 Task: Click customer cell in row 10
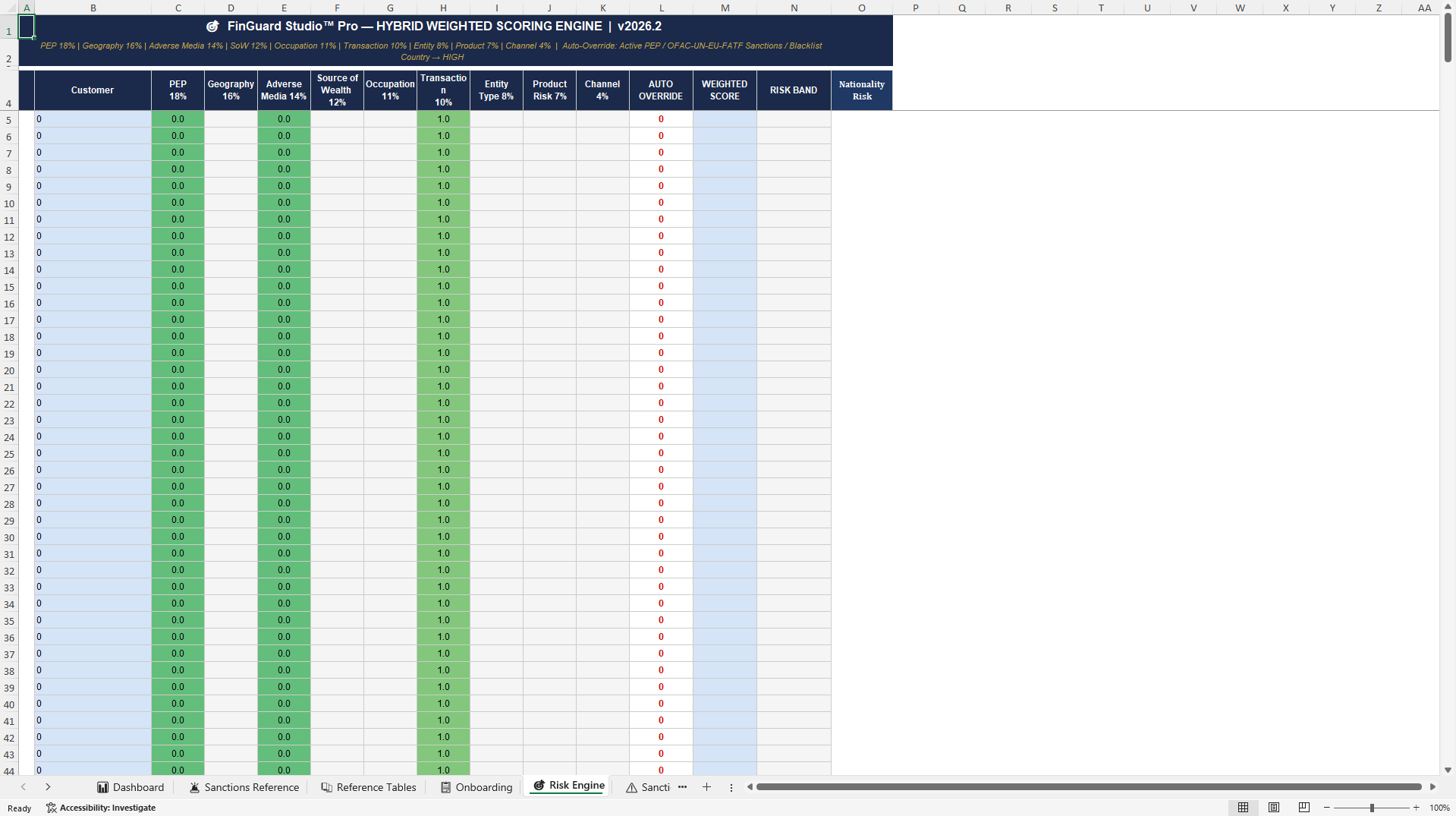click(x=93, y=203)
